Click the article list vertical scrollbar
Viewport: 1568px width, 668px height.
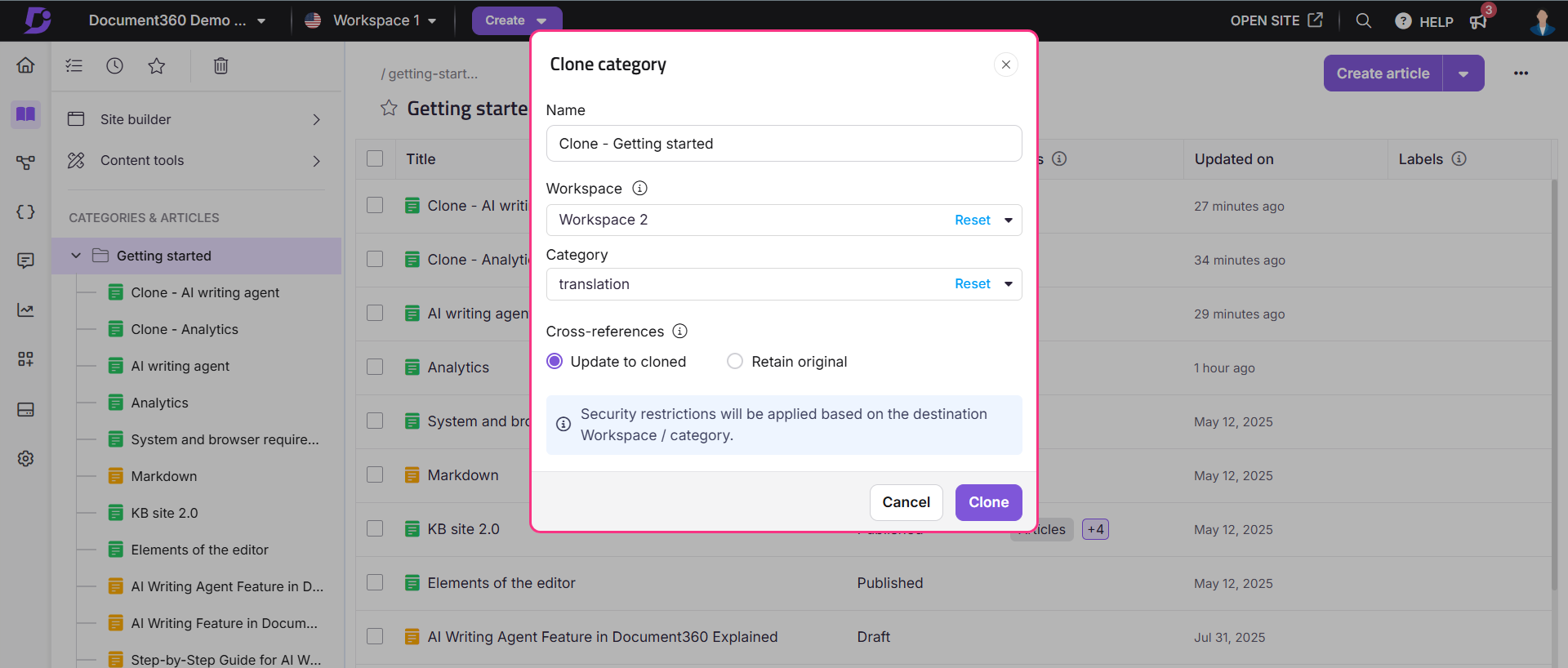1554,384
